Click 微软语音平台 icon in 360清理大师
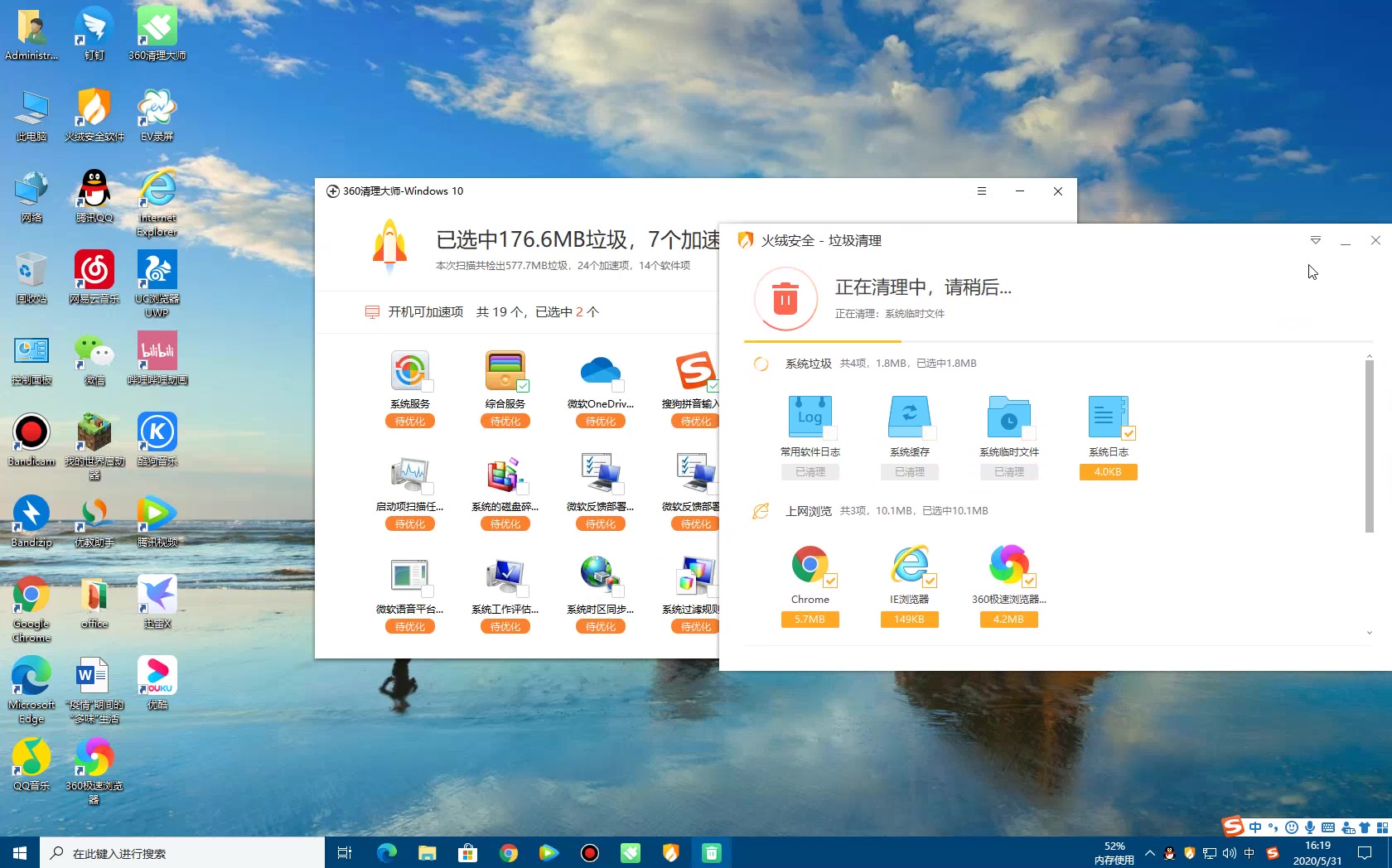The width and height of the screenshot is (1392, 868). [x=409, y=576]
